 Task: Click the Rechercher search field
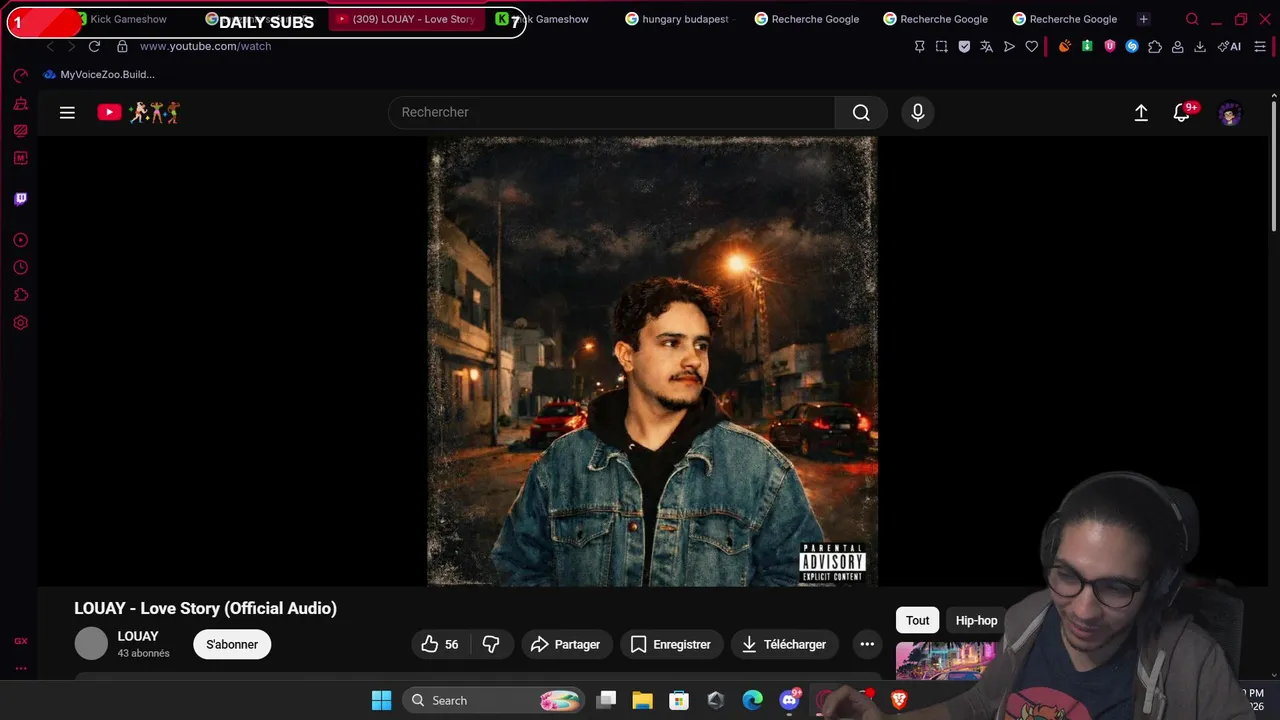[611, 113]
